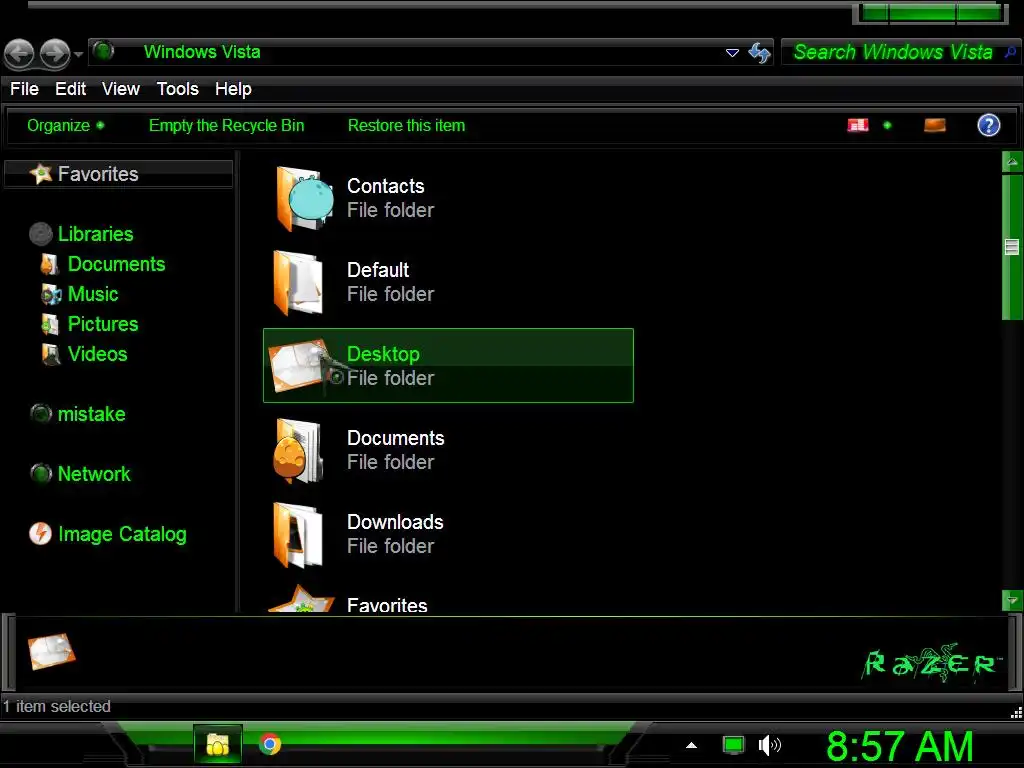
Task: Open Google Chrome from the taskbar
Action: [x=270, y=743]
